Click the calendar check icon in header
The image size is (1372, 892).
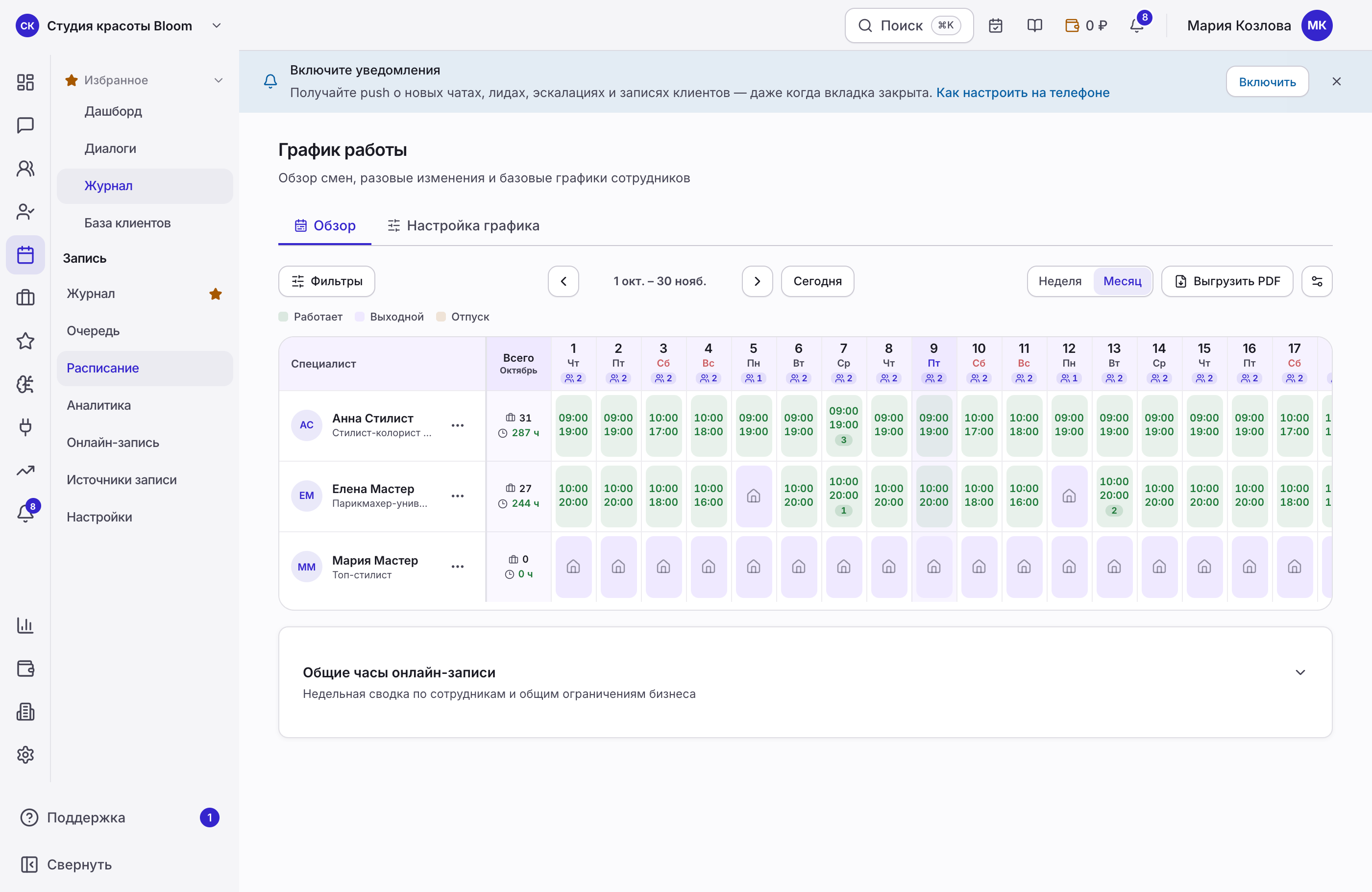(996, 25)
